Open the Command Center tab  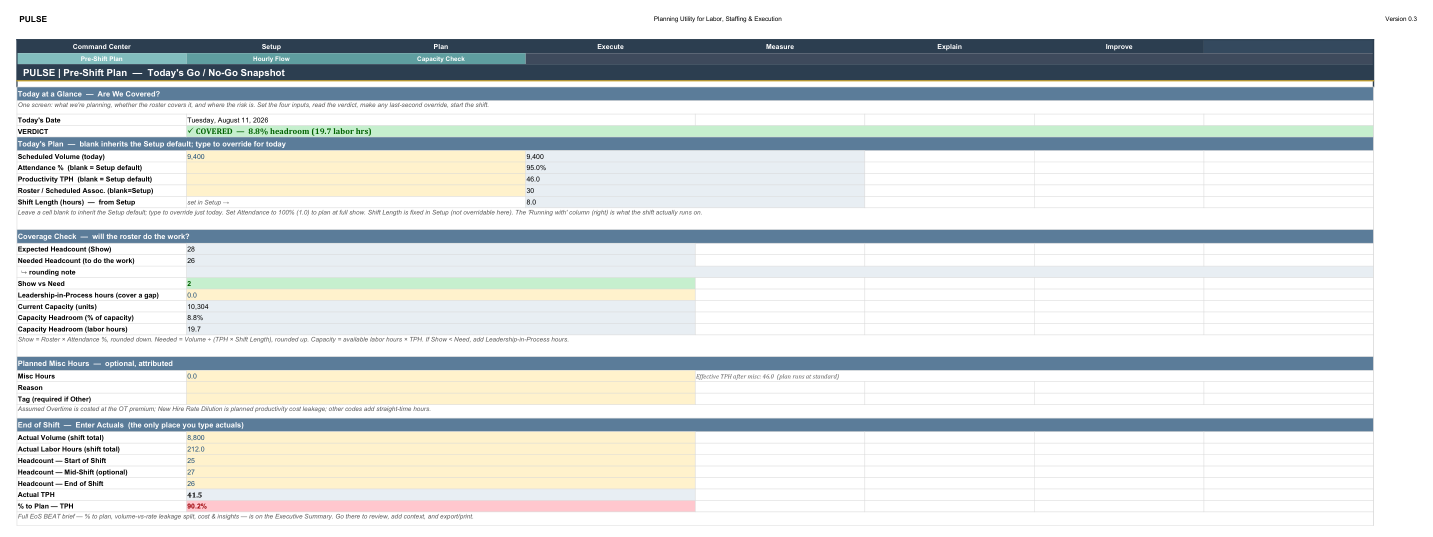click(x=101, y=47)
